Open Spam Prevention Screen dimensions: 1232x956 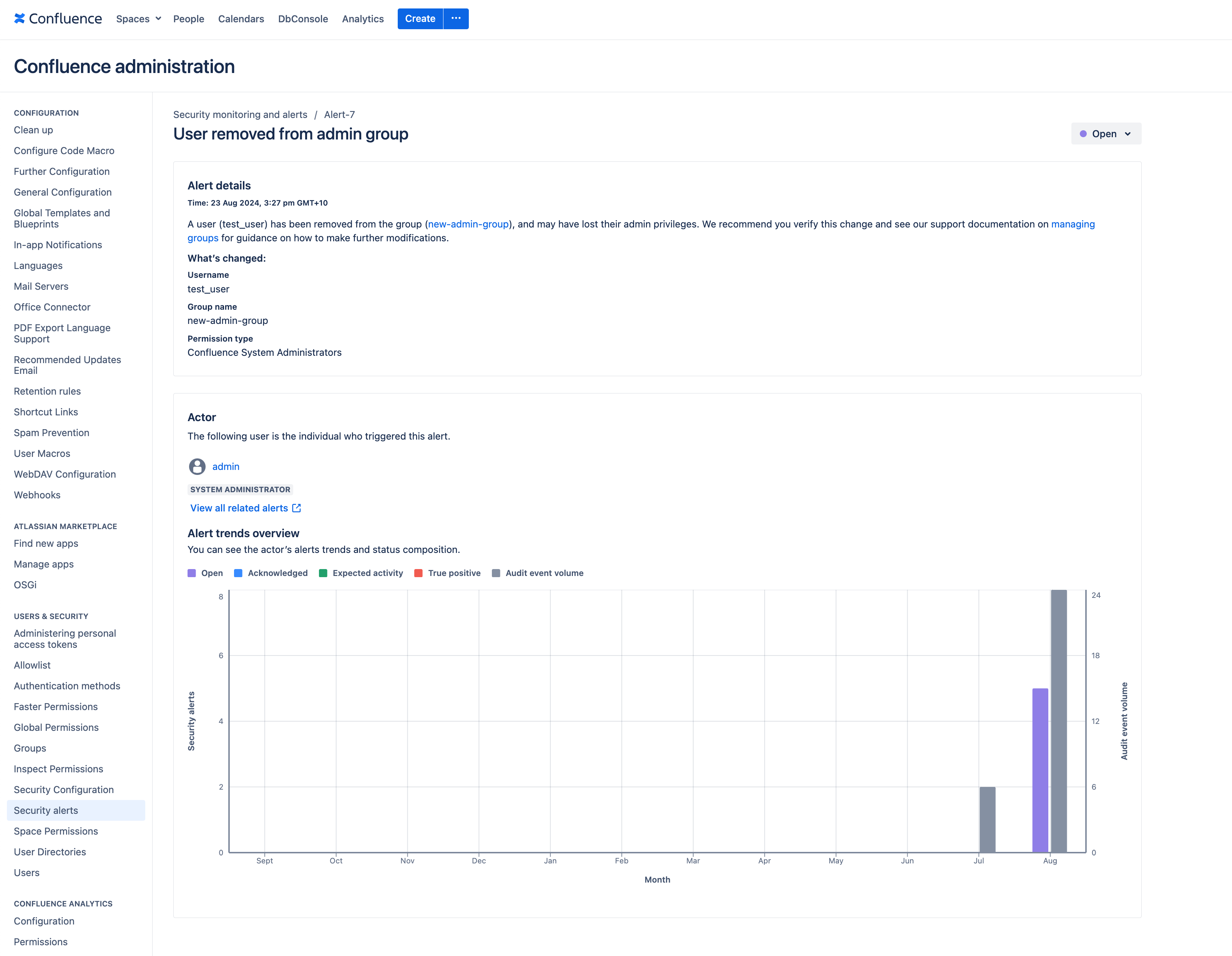tap(51, 433)
